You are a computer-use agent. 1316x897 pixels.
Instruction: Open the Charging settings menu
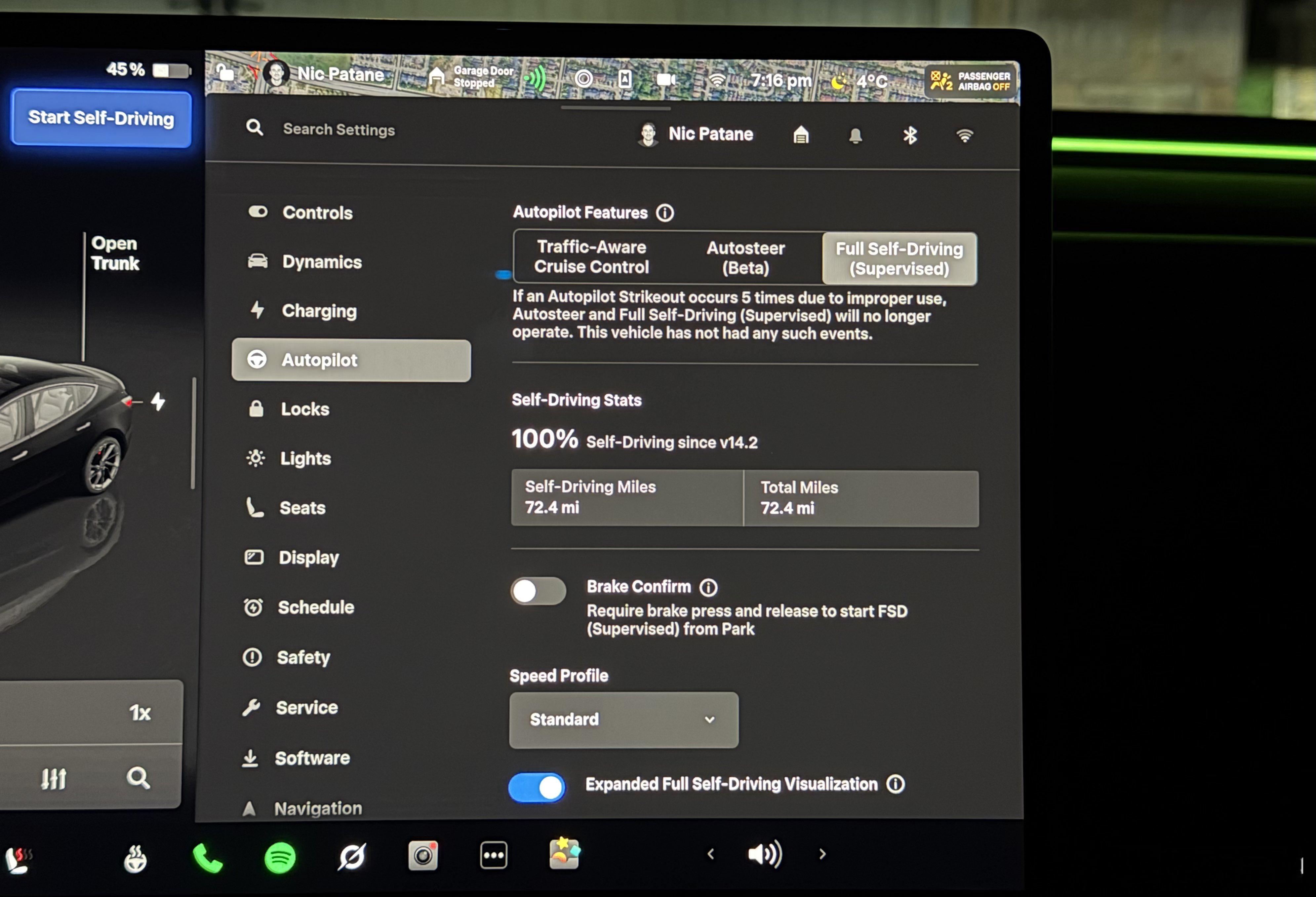click(x=319, y=311)
